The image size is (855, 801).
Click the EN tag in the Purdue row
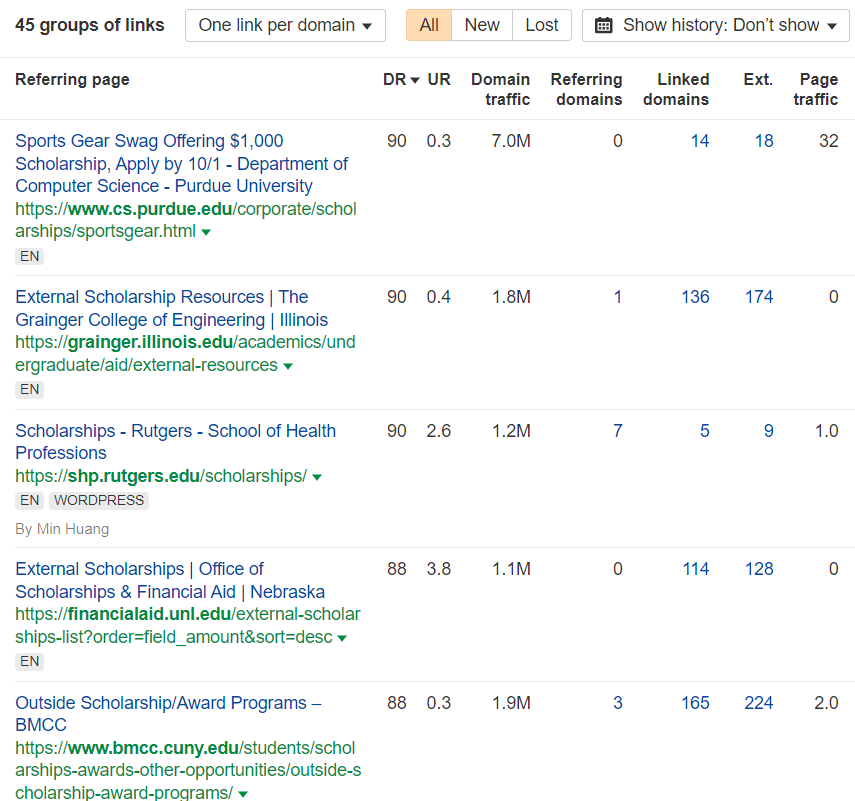(x=29, y=256)
